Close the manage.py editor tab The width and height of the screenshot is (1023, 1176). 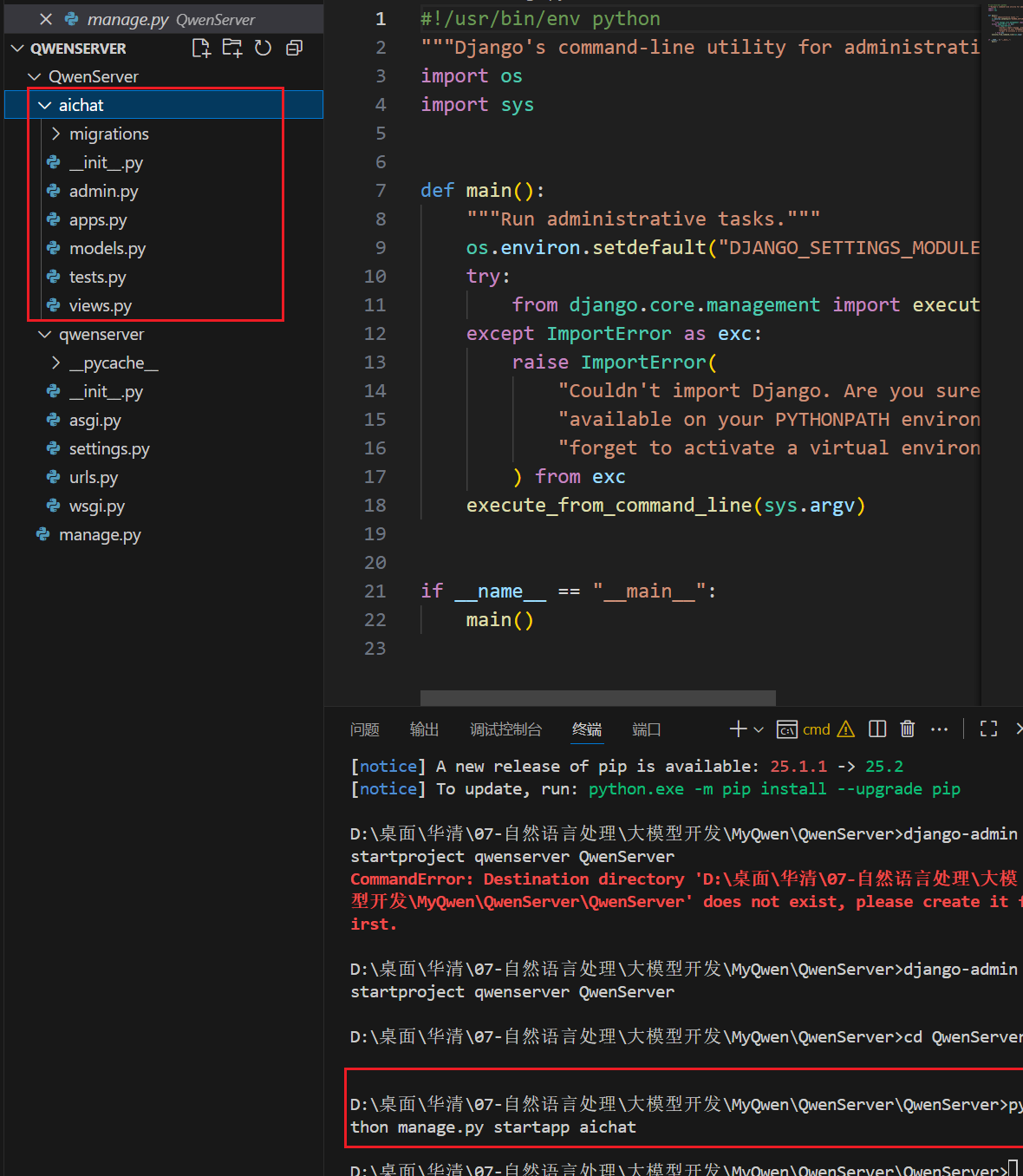[x=46, y=19]
